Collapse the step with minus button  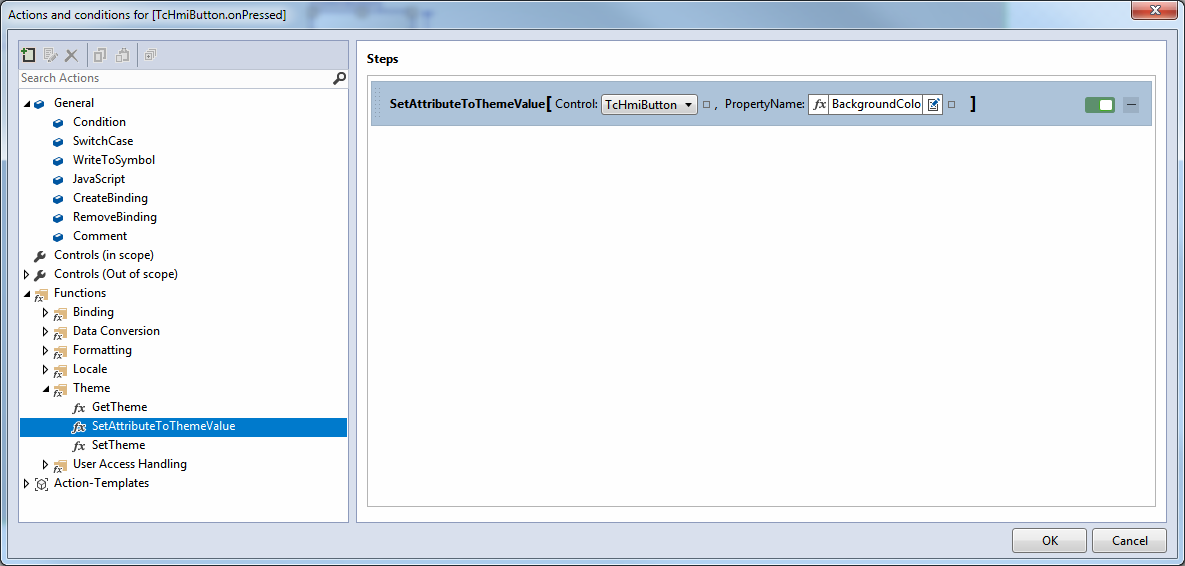[x=1131, y=105]
